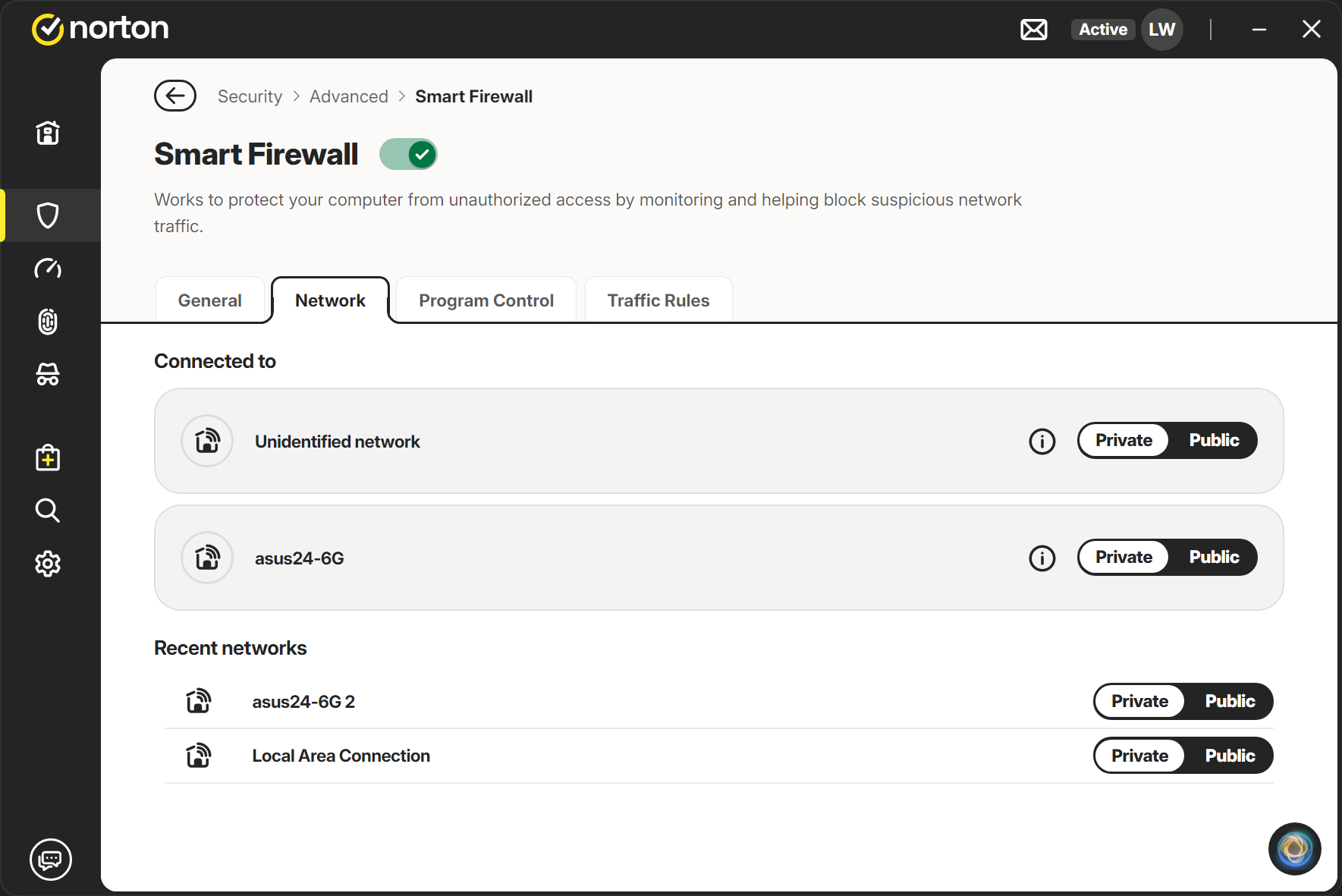Click the Norton logo

(100, 29)
